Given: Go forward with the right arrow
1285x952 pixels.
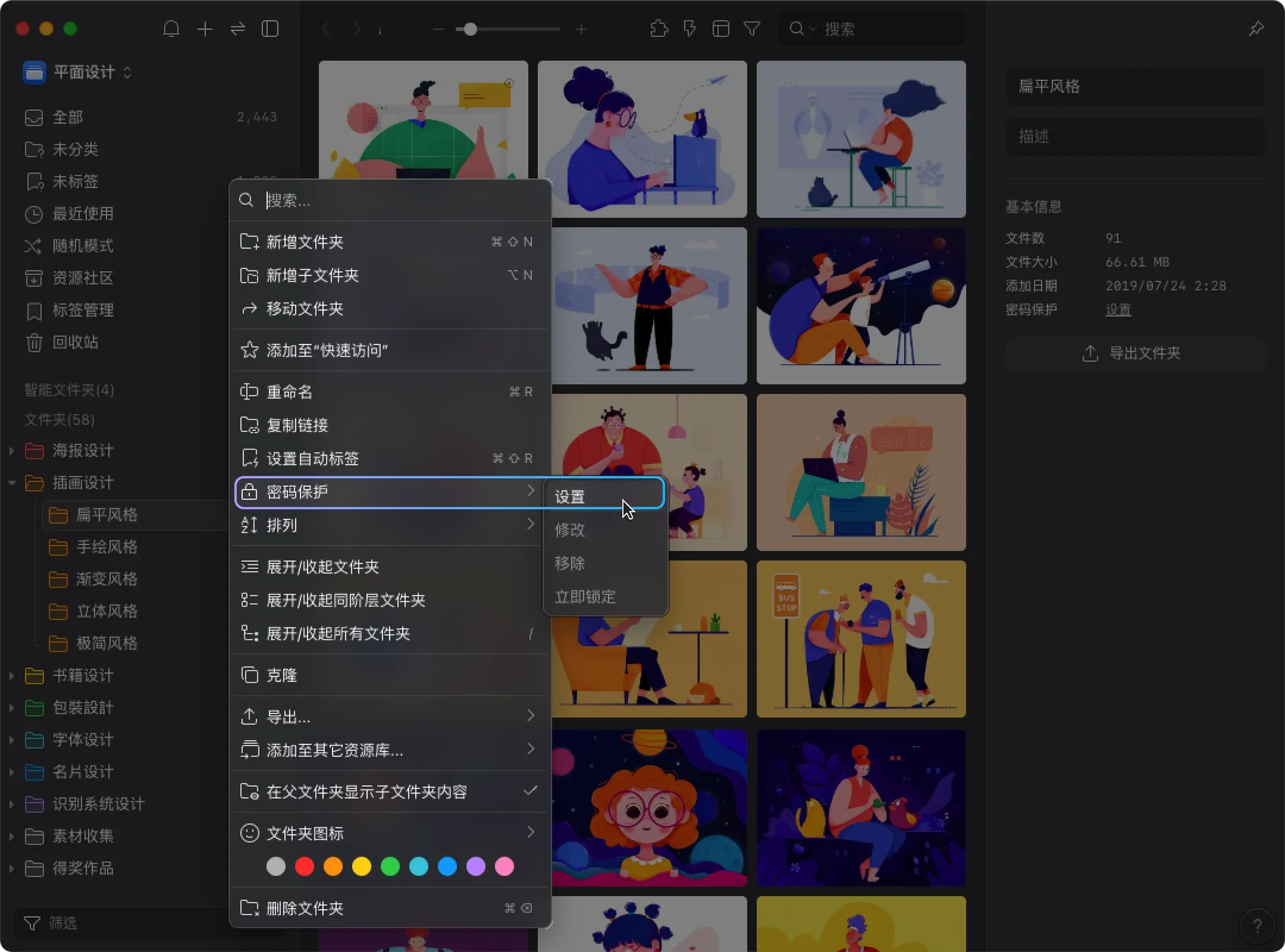Looking at the screenshot, I should coord(356,29).
